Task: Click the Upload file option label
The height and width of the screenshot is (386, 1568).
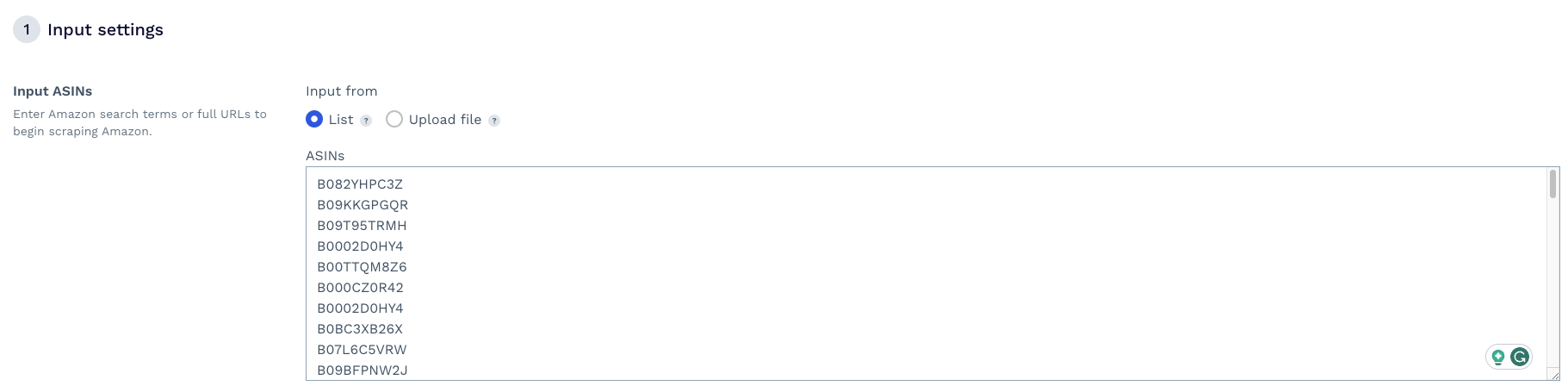Action: [445, 120]
